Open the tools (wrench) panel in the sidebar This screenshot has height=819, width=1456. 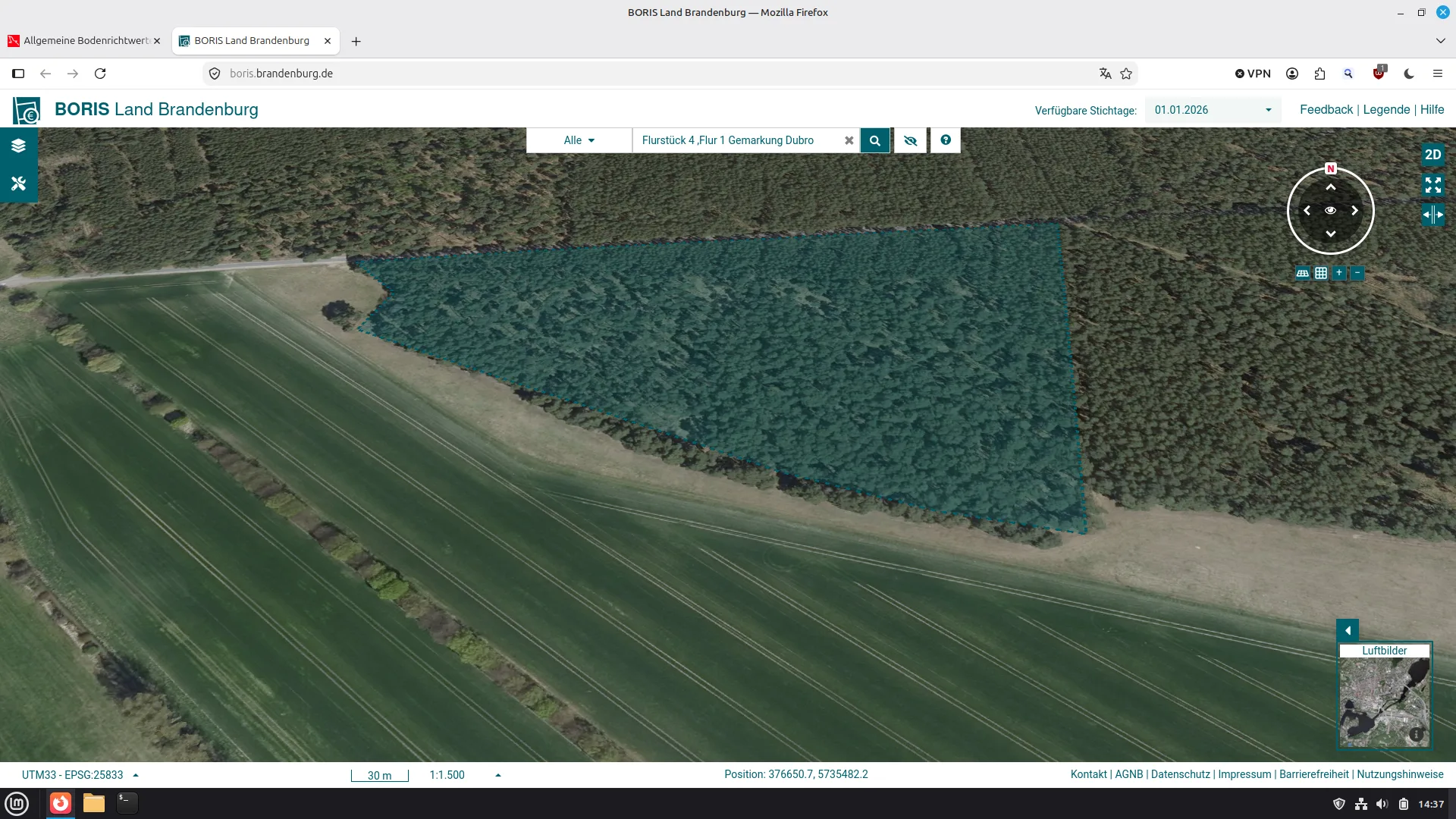19,184
